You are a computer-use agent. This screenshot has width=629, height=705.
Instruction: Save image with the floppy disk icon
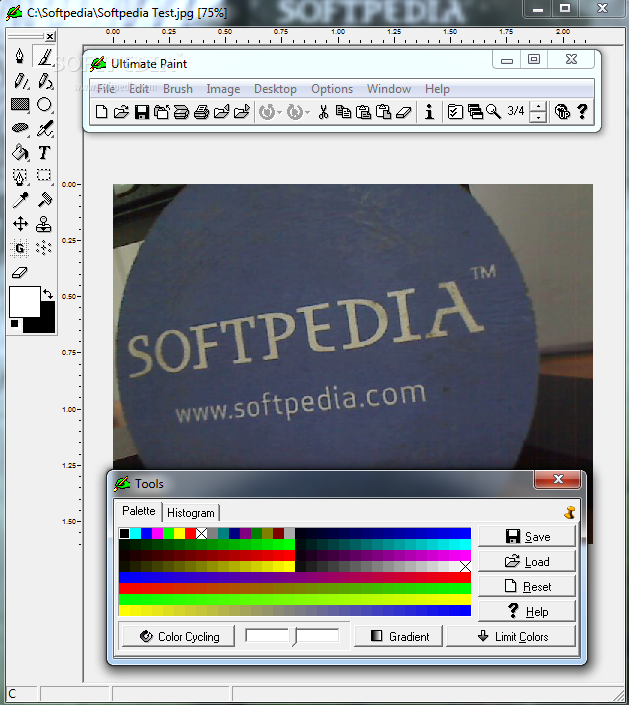[x=142, y=112]
